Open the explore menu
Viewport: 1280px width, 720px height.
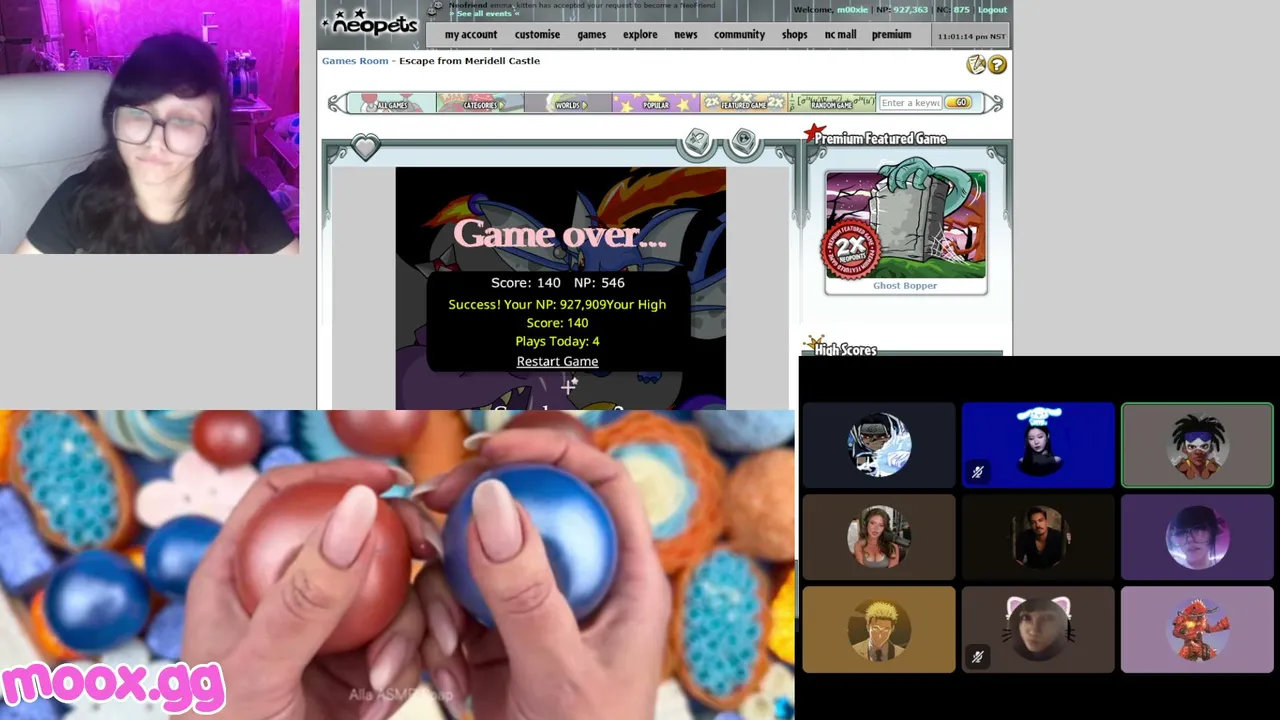[640, 34]
